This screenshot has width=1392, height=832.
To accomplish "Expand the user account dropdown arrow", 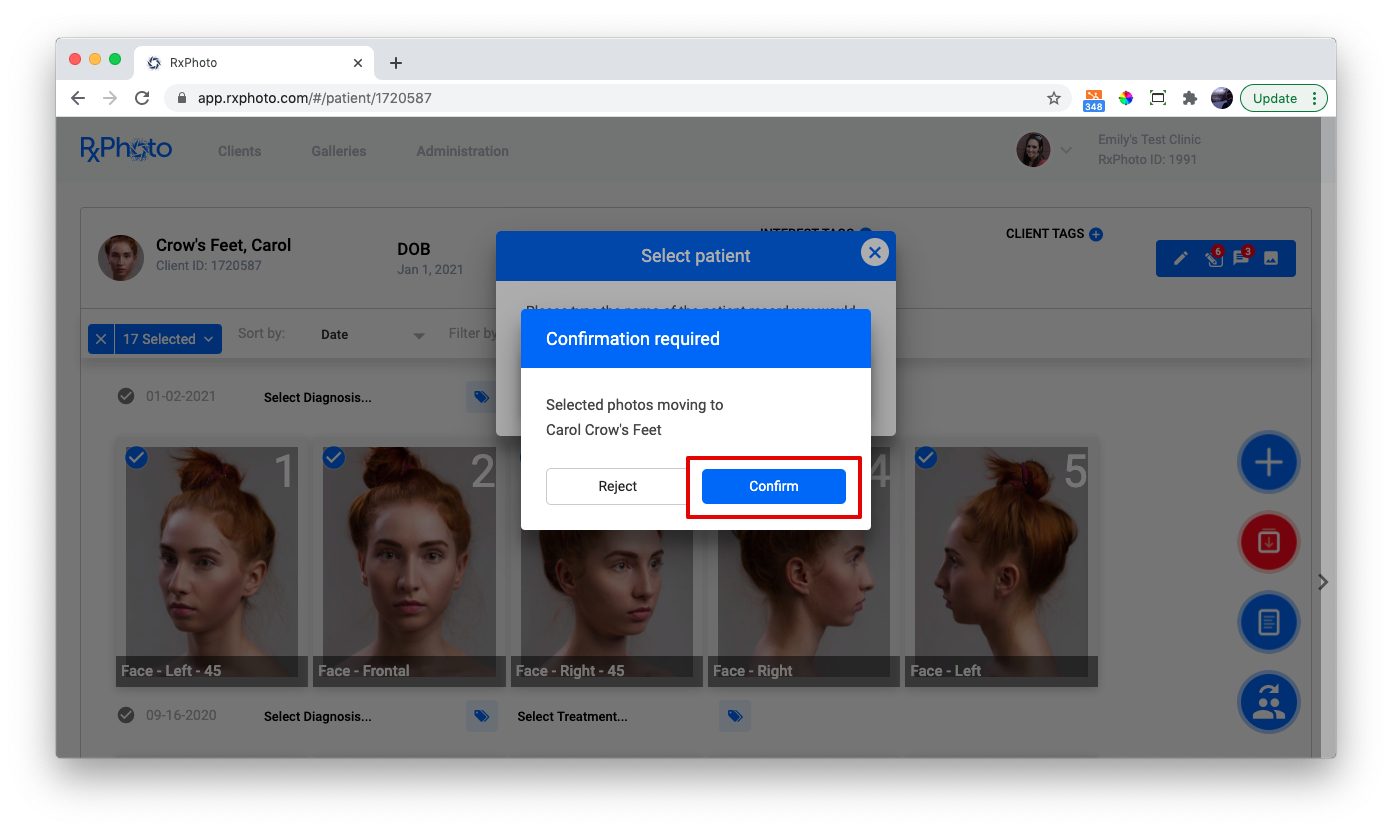I will (x=1066, y=150).
